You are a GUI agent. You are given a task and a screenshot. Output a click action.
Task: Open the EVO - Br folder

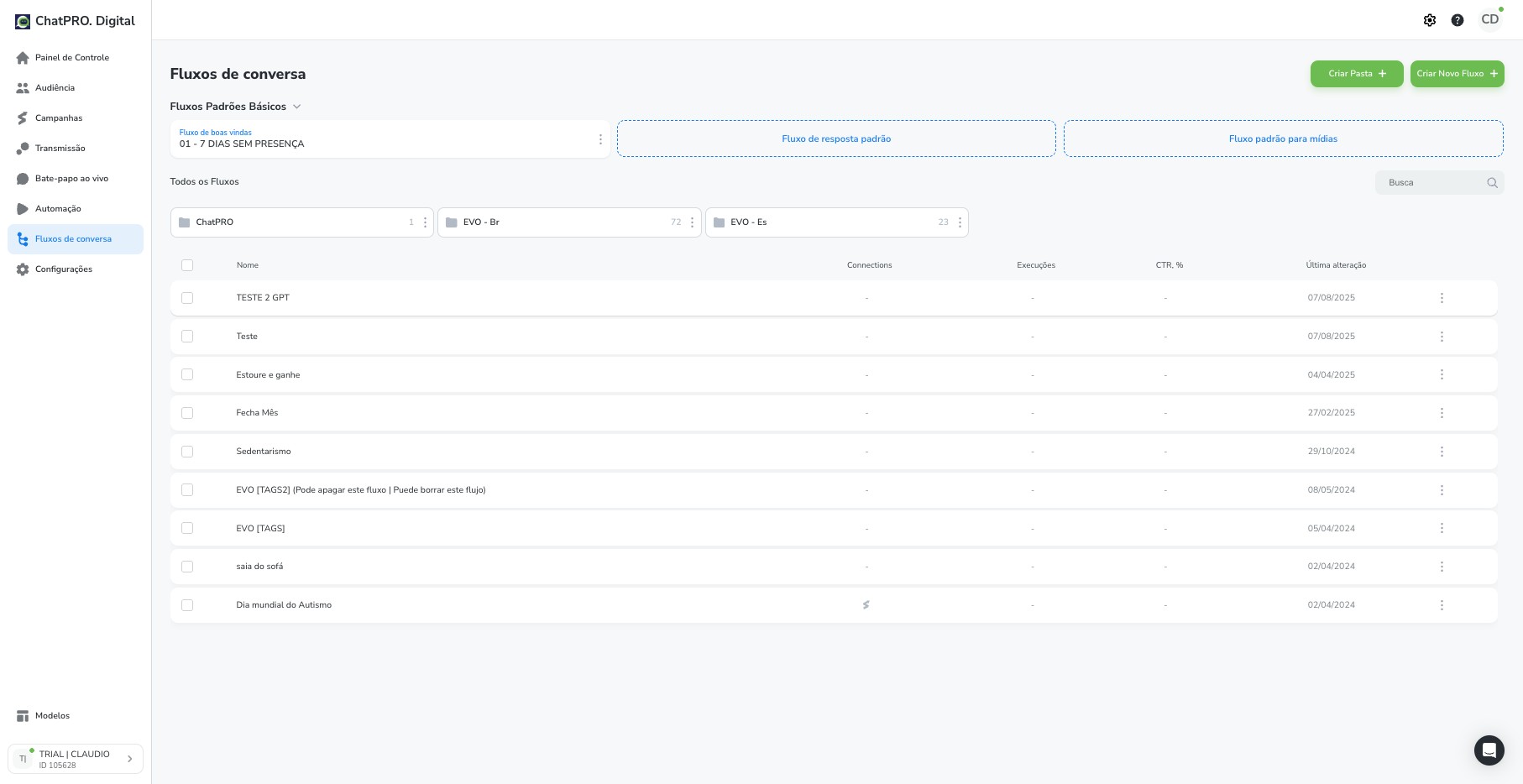click(569, 222)
